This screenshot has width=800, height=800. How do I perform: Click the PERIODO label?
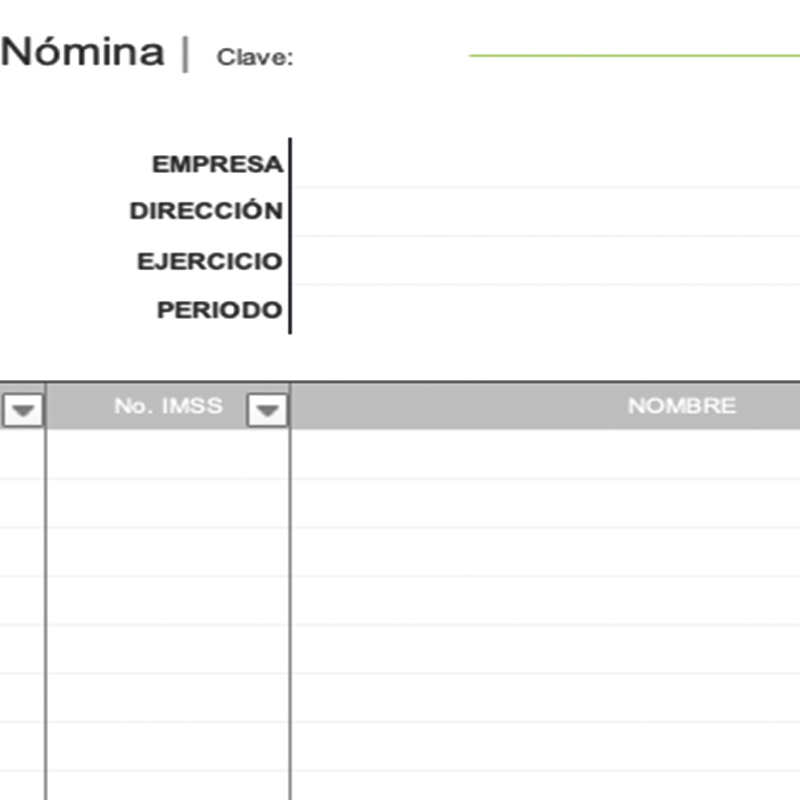click(219, 310)
